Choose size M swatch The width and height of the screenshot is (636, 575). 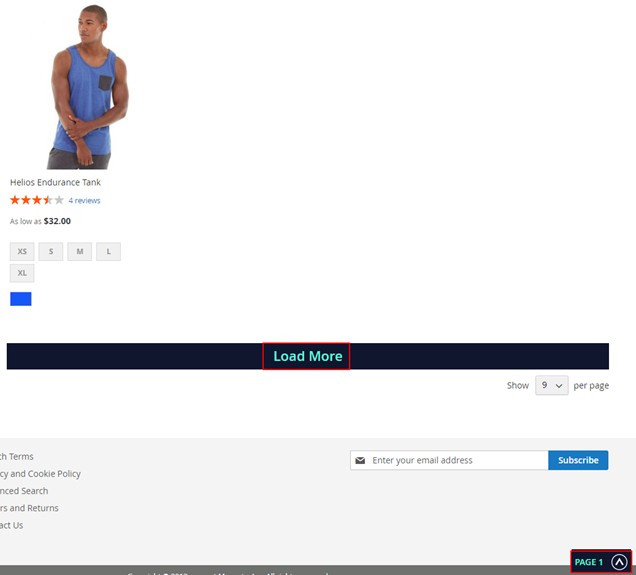coord(79,251)
